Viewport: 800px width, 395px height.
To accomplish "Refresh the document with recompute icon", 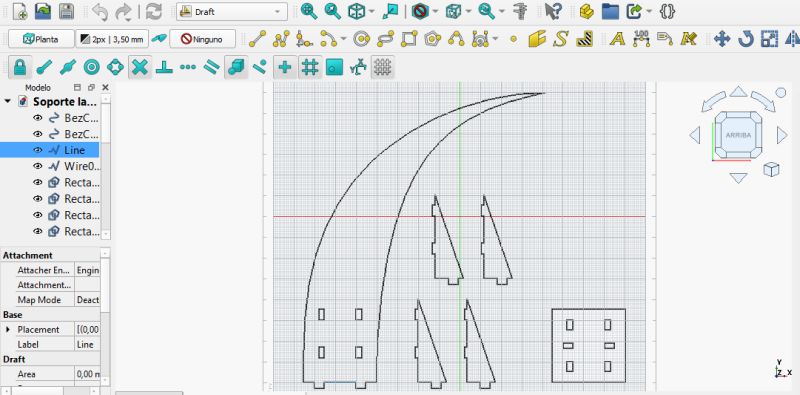I will (x=154, y=11).
